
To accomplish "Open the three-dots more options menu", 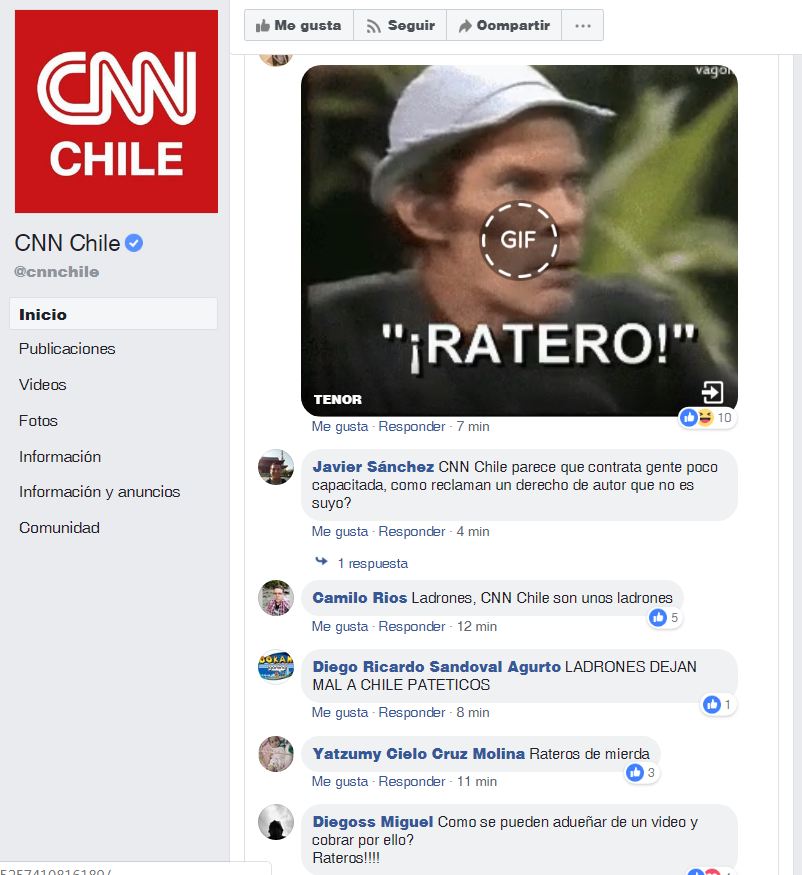I will click(x=583, y=26).
